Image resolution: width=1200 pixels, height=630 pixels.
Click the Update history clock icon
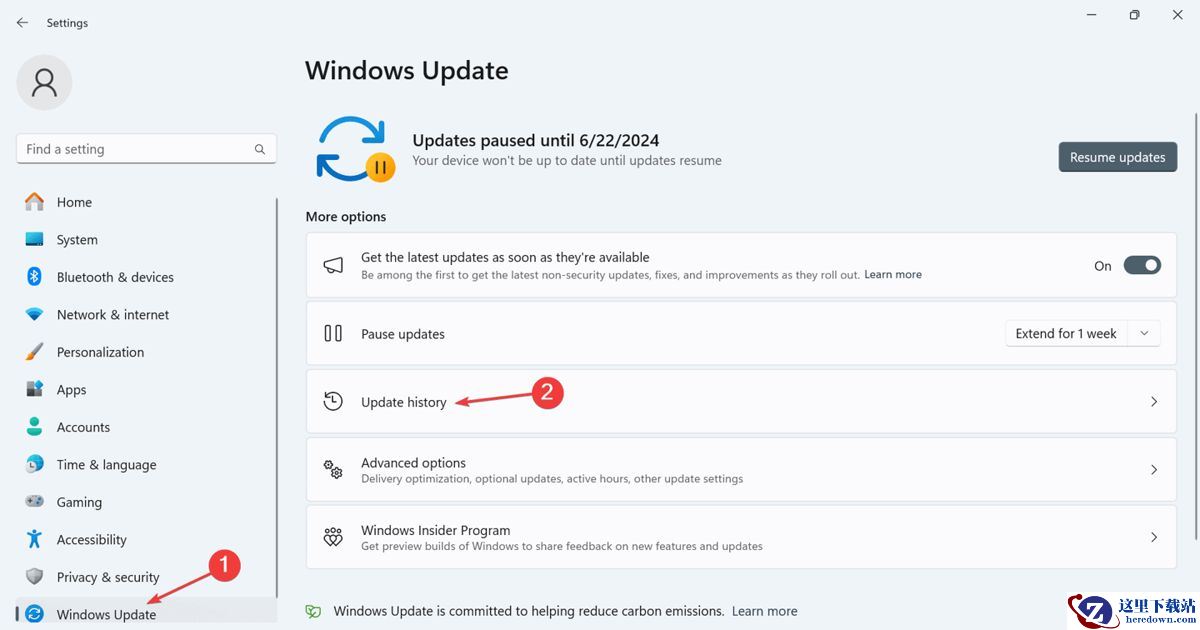tap(333, 402)
